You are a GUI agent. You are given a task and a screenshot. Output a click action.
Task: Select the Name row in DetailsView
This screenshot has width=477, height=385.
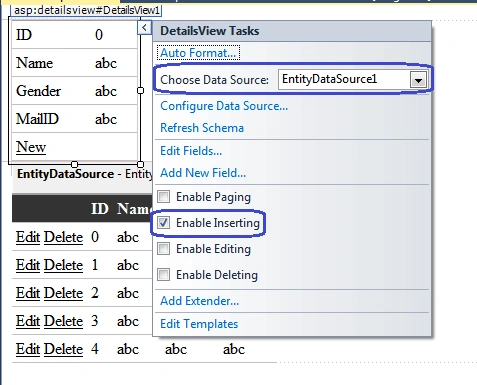point(75,63)
